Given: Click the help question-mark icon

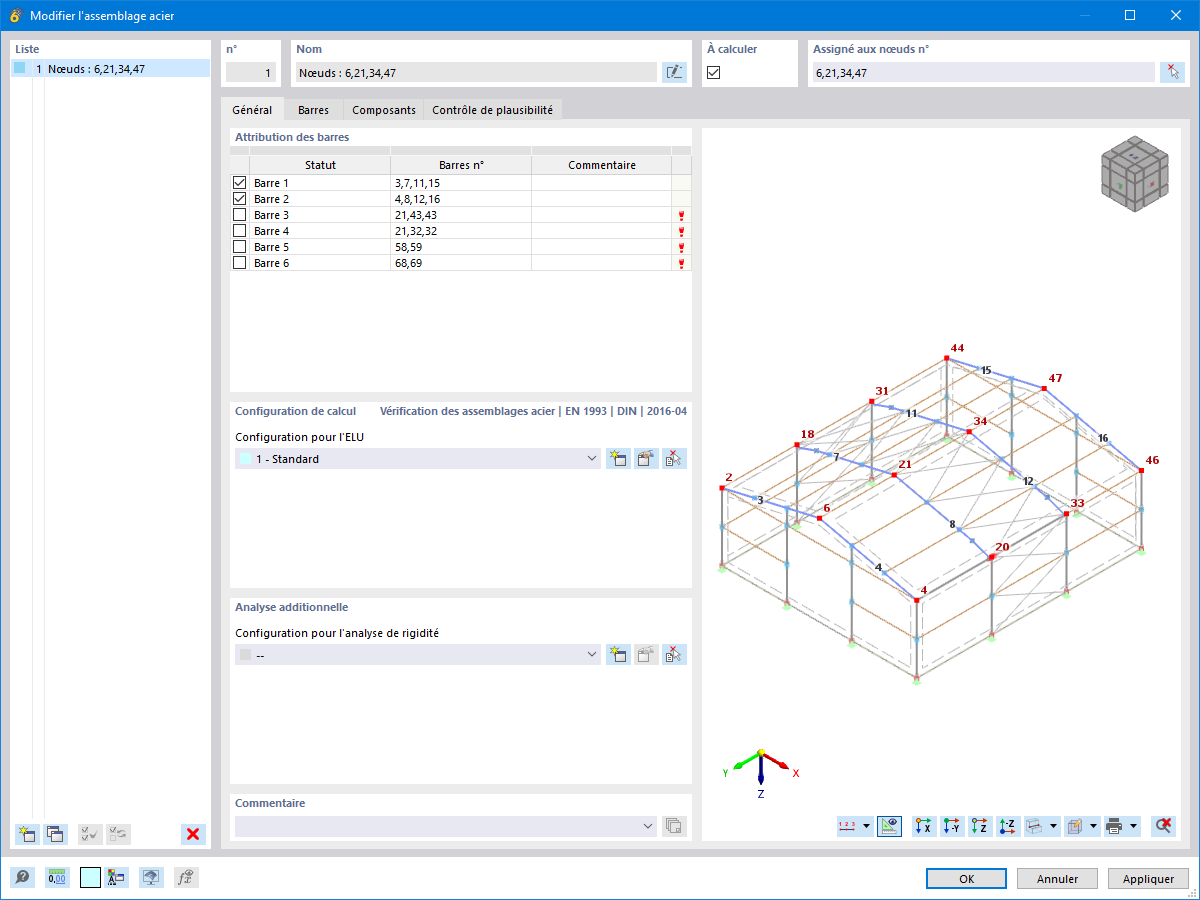Looking at the screenshot, I should pyautogui.click(x=22, y=877).
